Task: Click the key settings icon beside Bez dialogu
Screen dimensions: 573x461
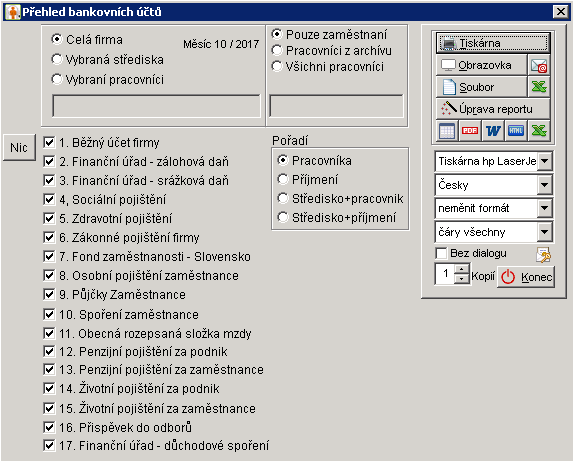Action: 543,255
